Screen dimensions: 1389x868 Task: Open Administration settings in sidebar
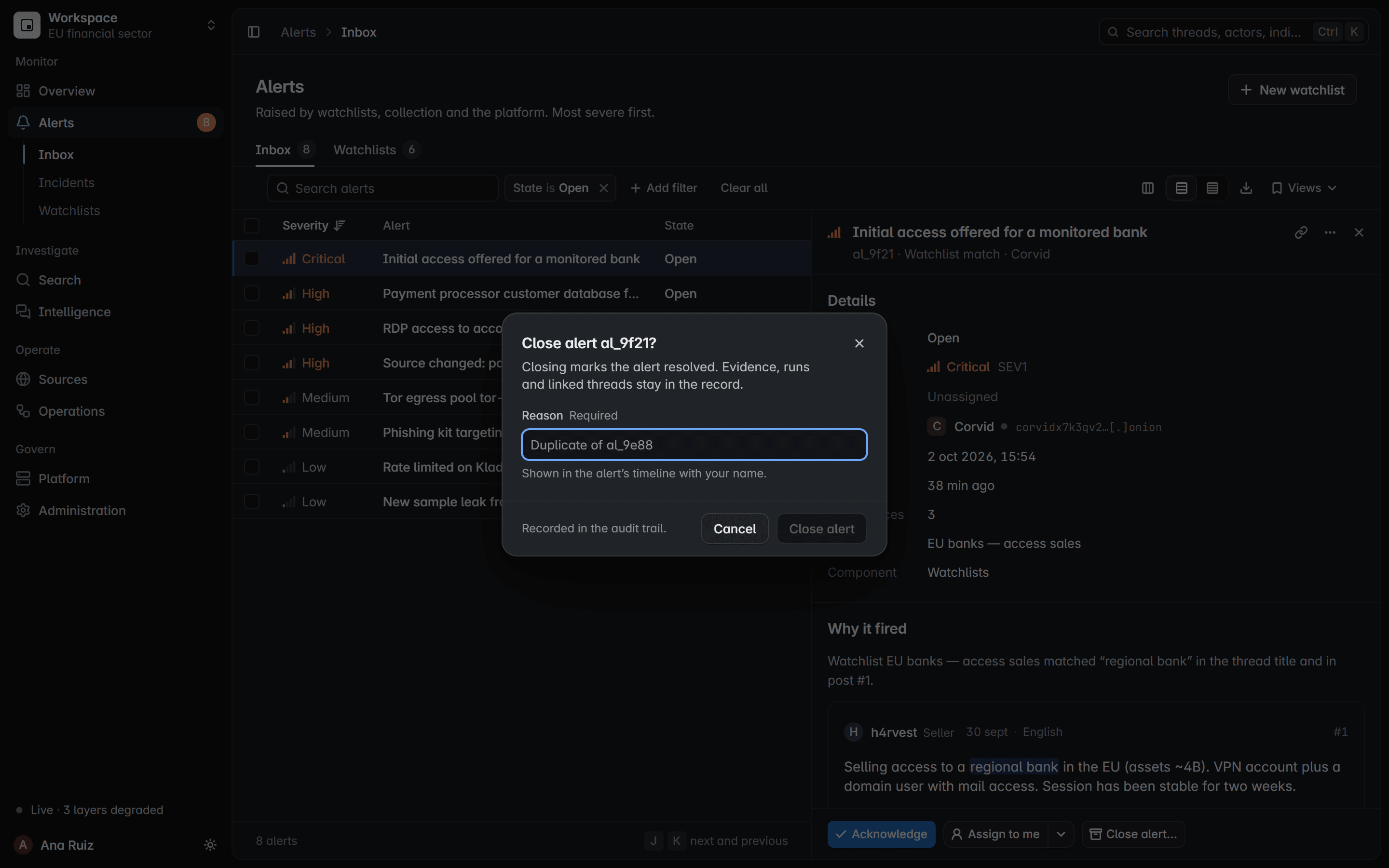point(115,510)
